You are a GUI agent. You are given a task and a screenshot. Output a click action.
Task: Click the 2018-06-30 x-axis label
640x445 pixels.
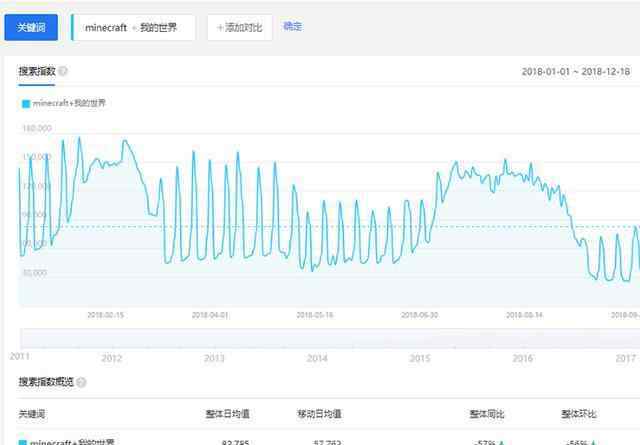(420, 315)
